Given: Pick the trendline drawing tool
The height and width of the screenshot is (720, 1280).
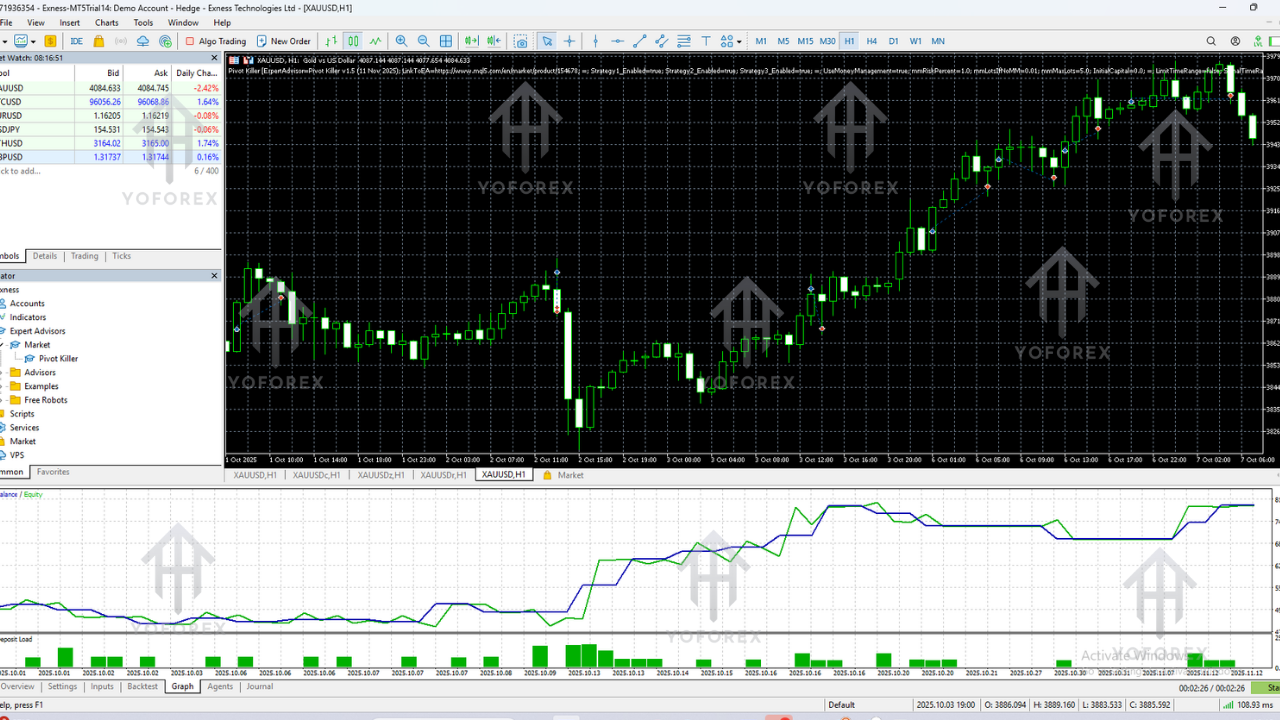Looking at the screenshot, I should pos(639,41).
